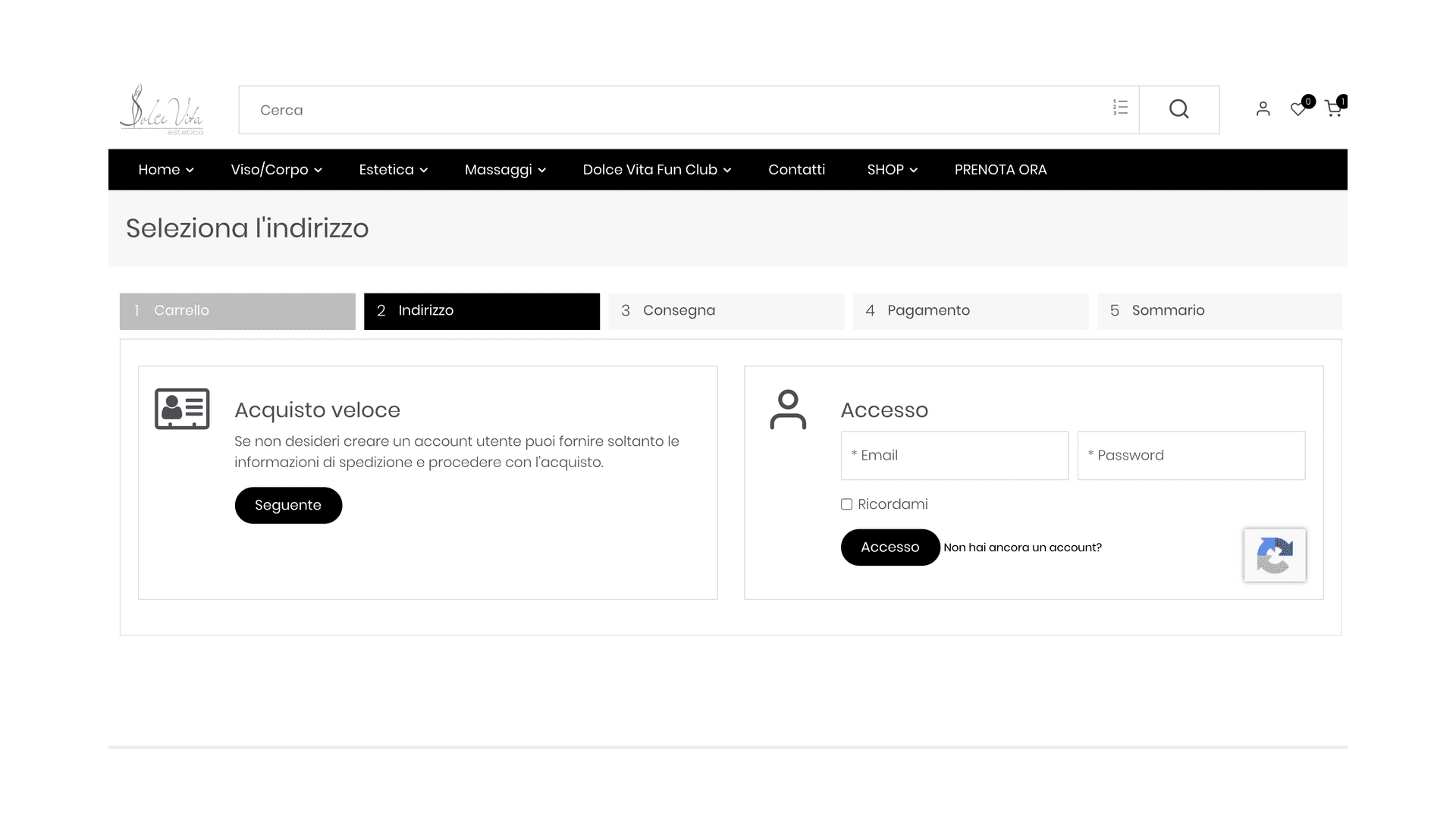
Task: Expand the Dolce Vita Fun Club dropdown
Action: click(657, 170)
